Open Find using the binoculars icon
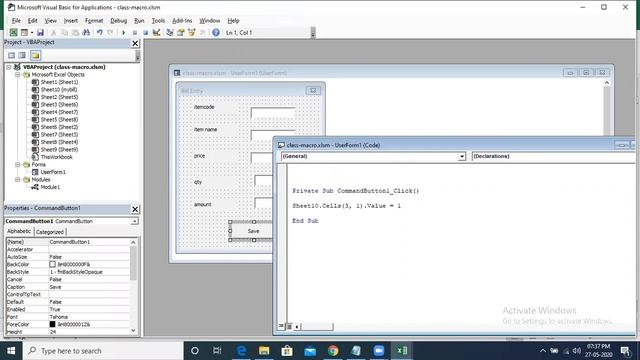 [x=86, y=32]
